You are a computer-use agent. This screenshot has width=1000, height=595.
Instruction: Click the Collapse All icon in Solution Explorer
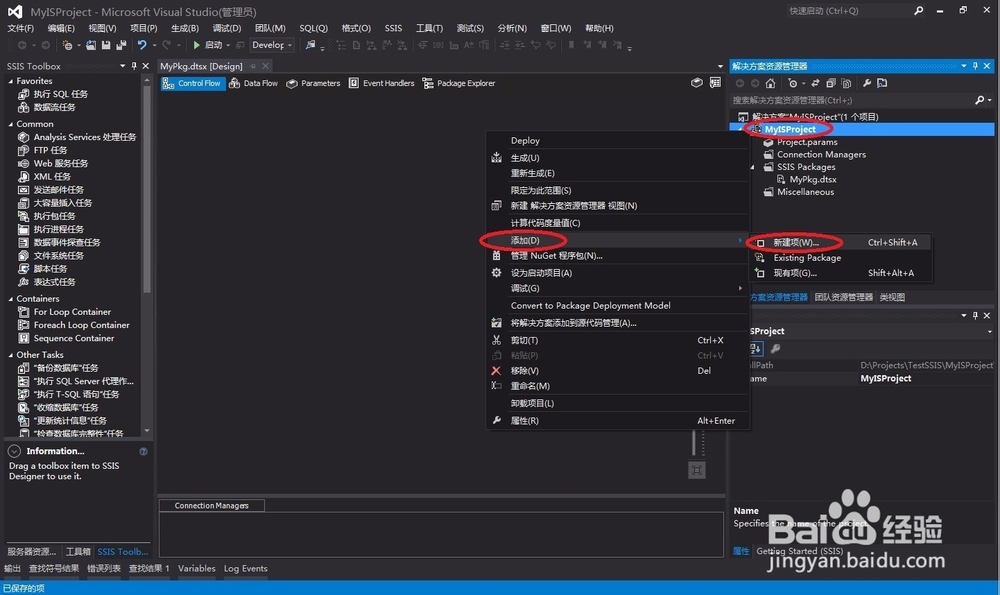[x=830, y=83]
